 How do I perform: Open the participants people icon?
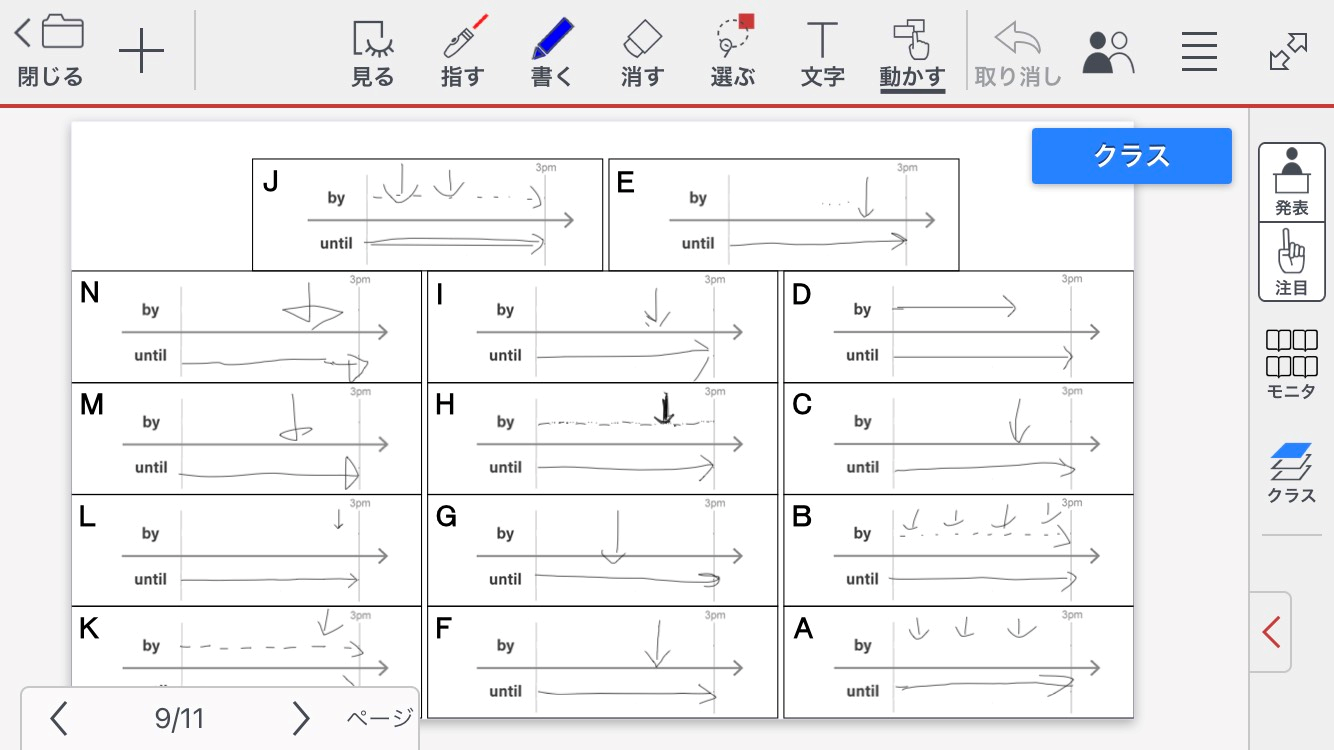[1108, 52]
